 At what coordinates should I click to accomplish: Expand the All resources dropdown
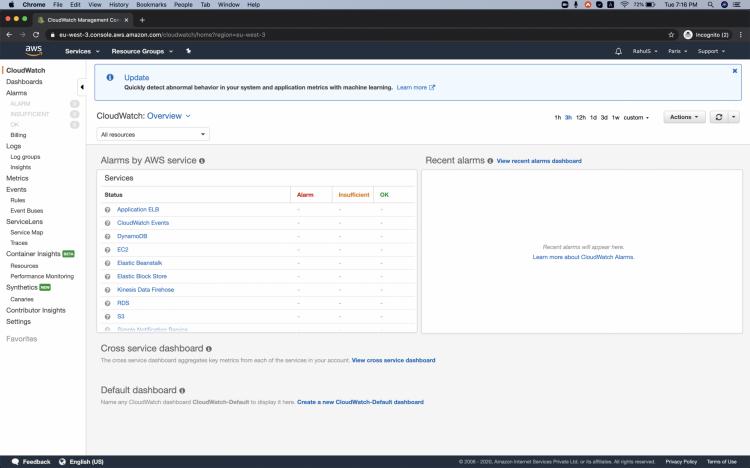(x=153, y=134)
